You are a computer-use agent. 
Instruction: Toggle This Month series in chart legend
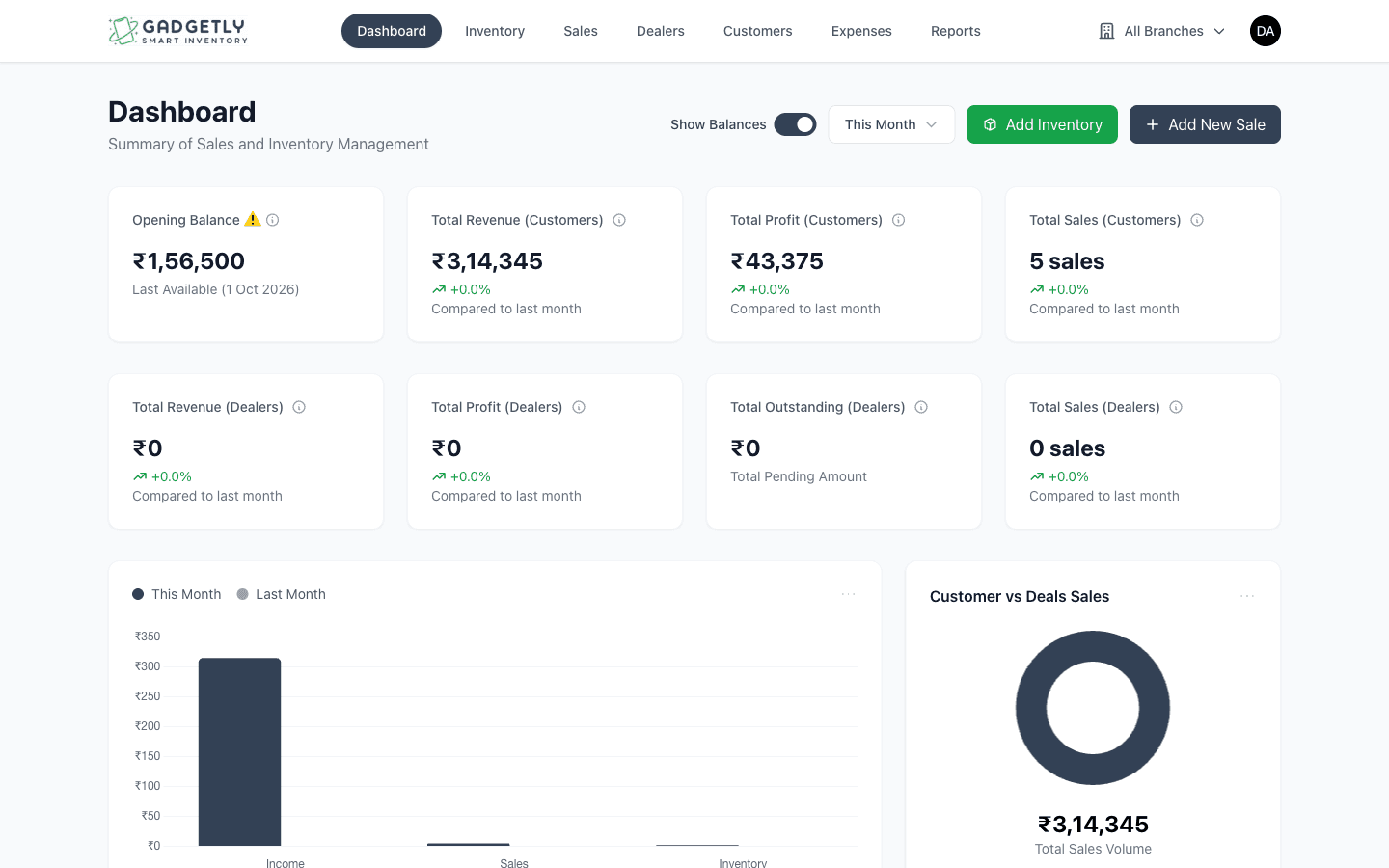pos(177,594)
